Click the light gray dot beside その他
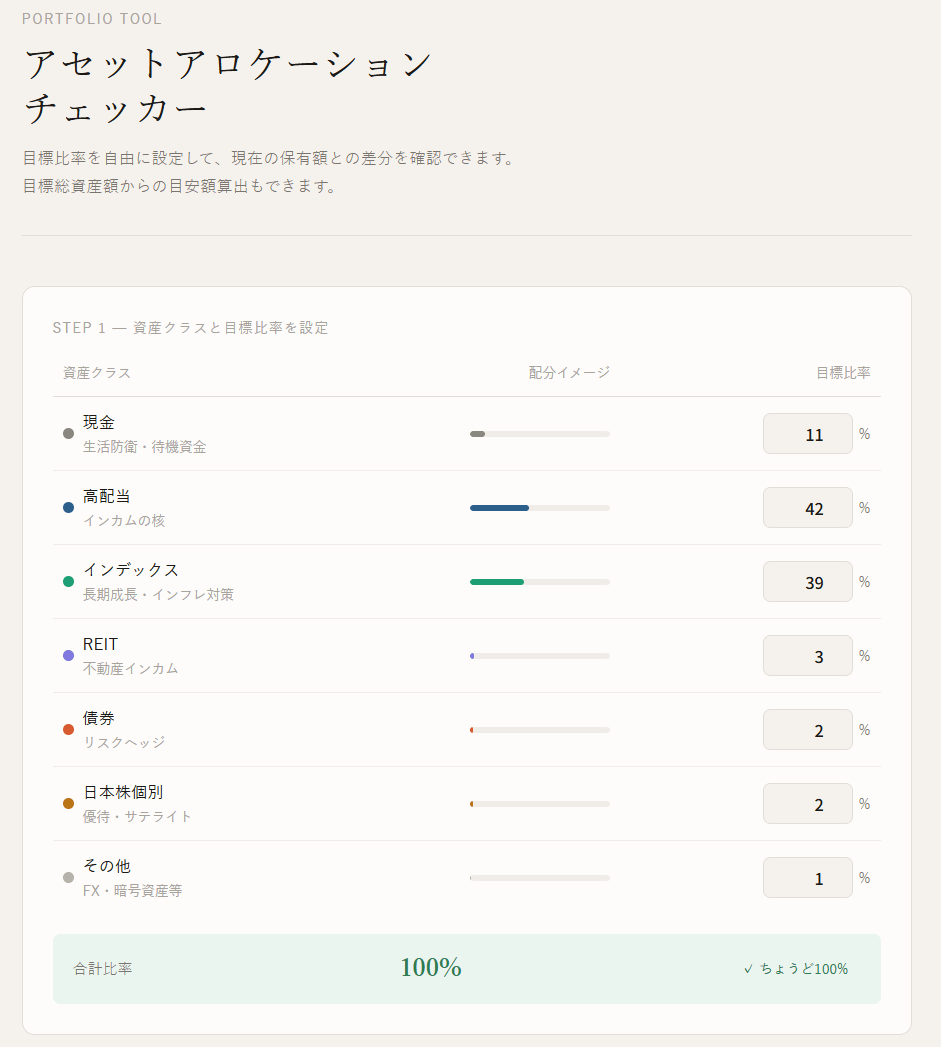This screenshot has width=941, height=1047. 68,878
